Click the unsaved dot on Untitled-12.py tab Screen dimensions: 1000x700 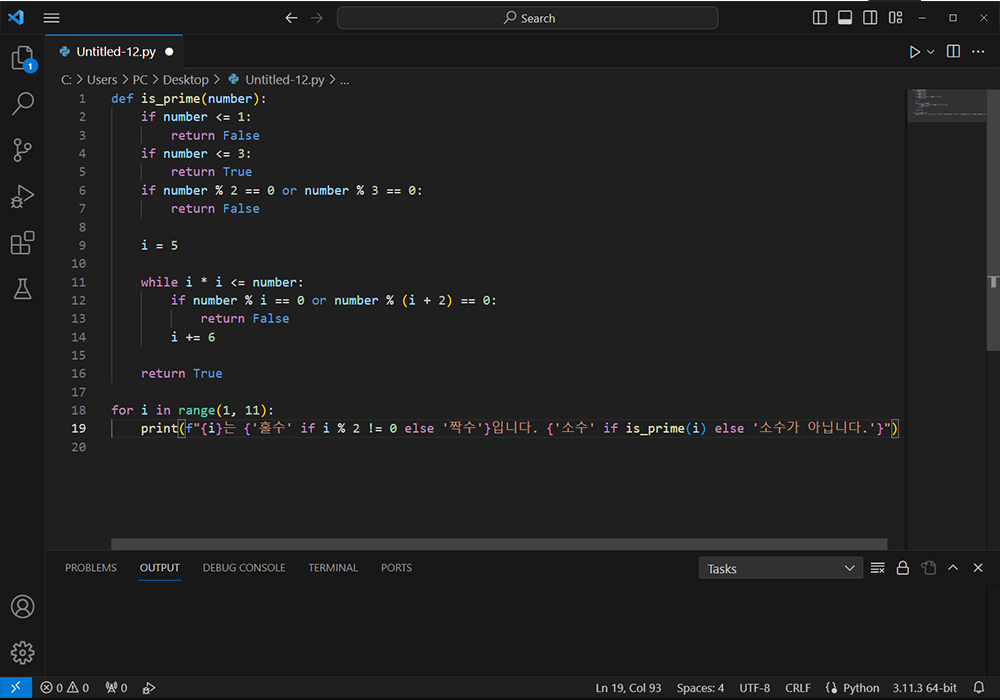tap(169, 52)
